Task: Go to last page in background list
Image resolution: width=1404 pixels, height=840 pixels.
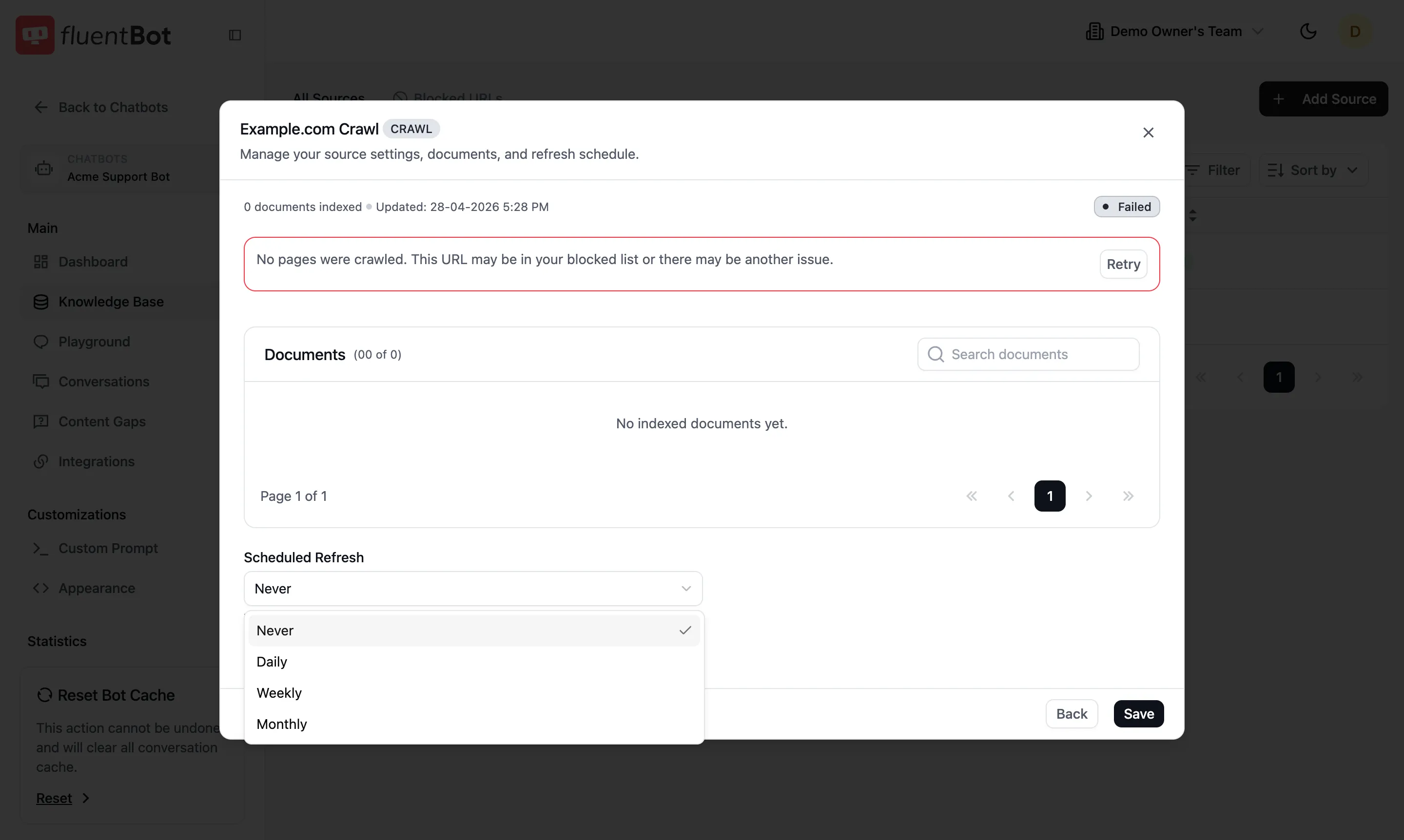Action: [1357, 377]
